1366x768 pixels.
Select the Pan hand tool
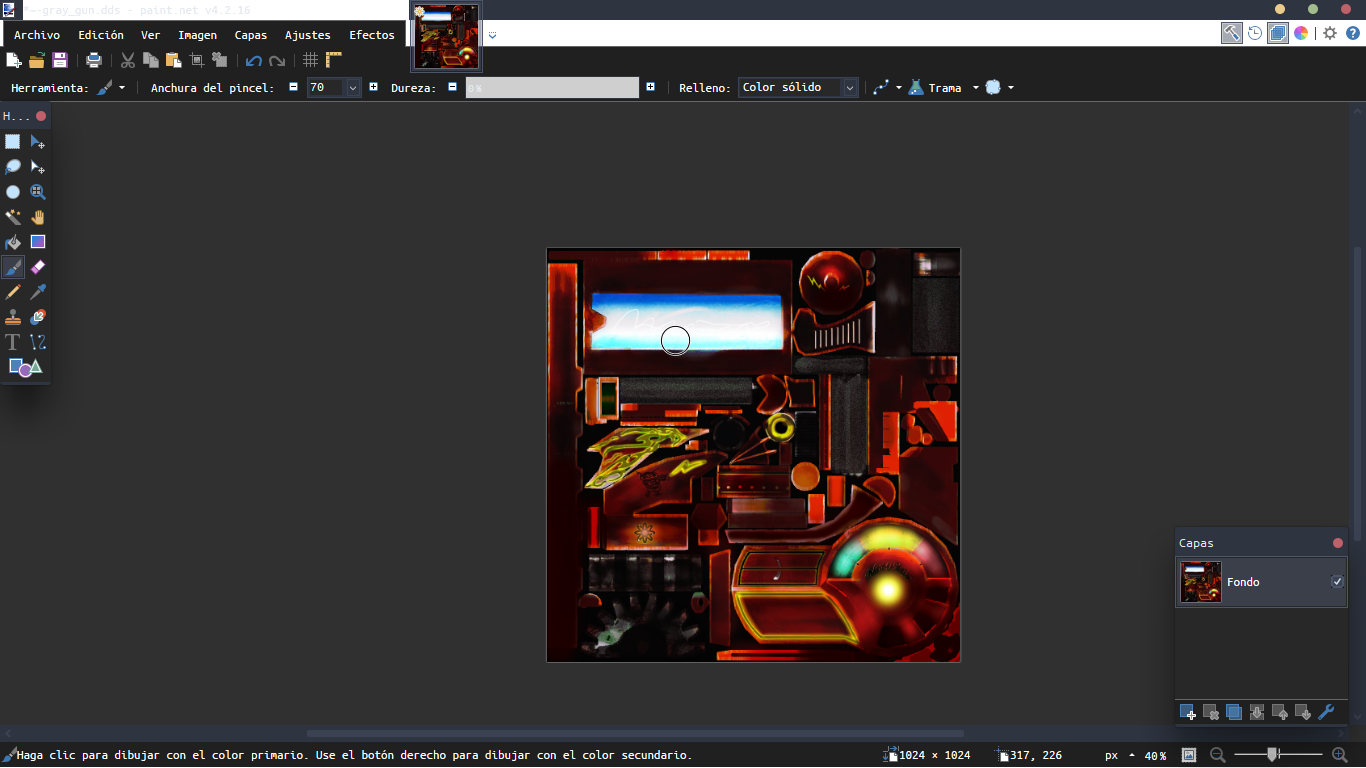[38, 217]
